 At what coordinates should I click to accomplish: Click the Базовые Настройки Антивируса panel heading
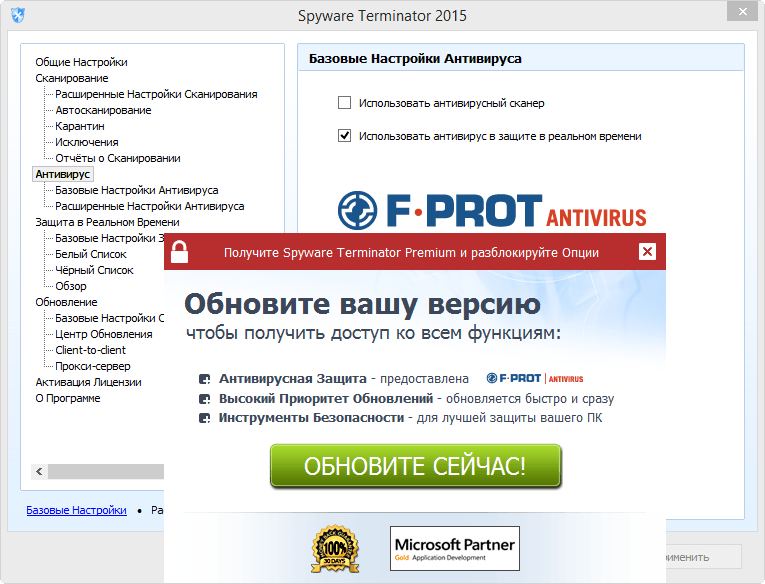click(x=415, y=59)
